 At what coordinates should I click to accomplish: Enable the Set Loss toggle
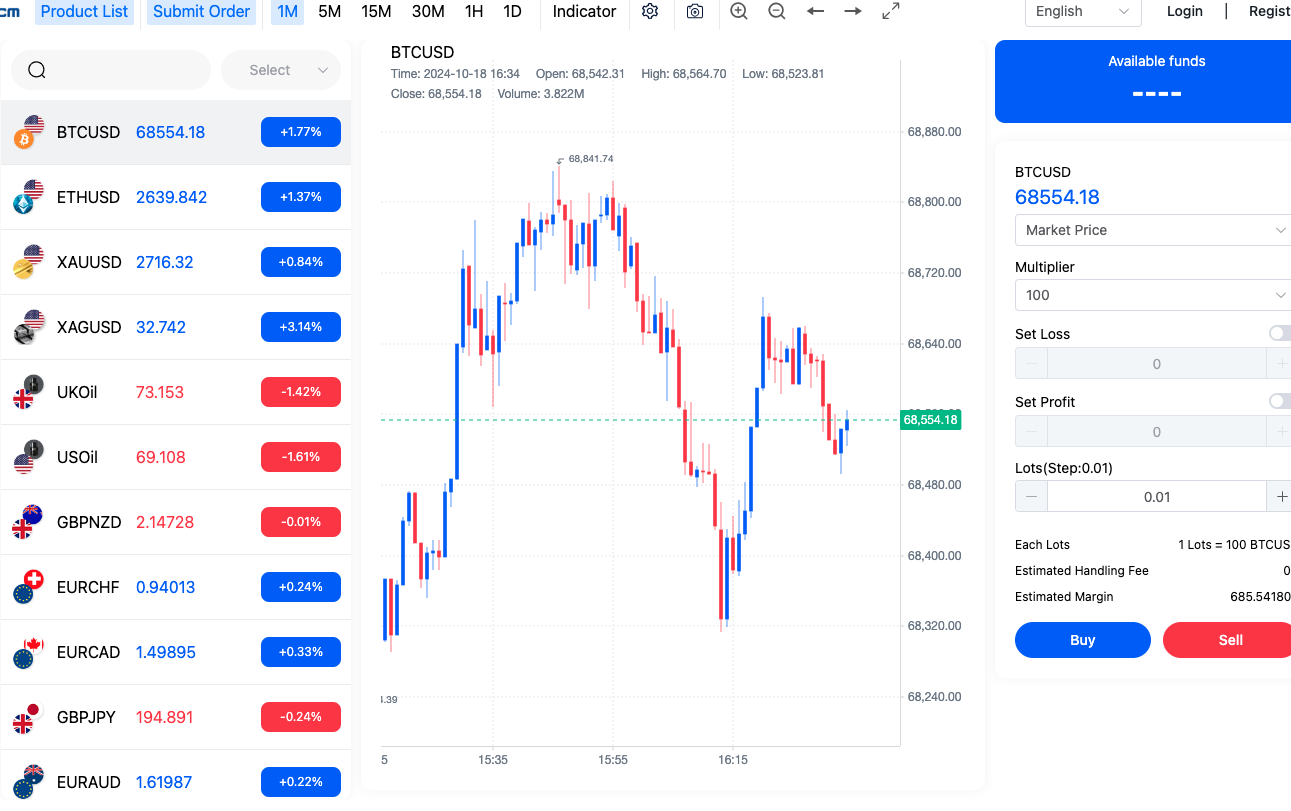pyautogui.click(x=1279, y=333)
